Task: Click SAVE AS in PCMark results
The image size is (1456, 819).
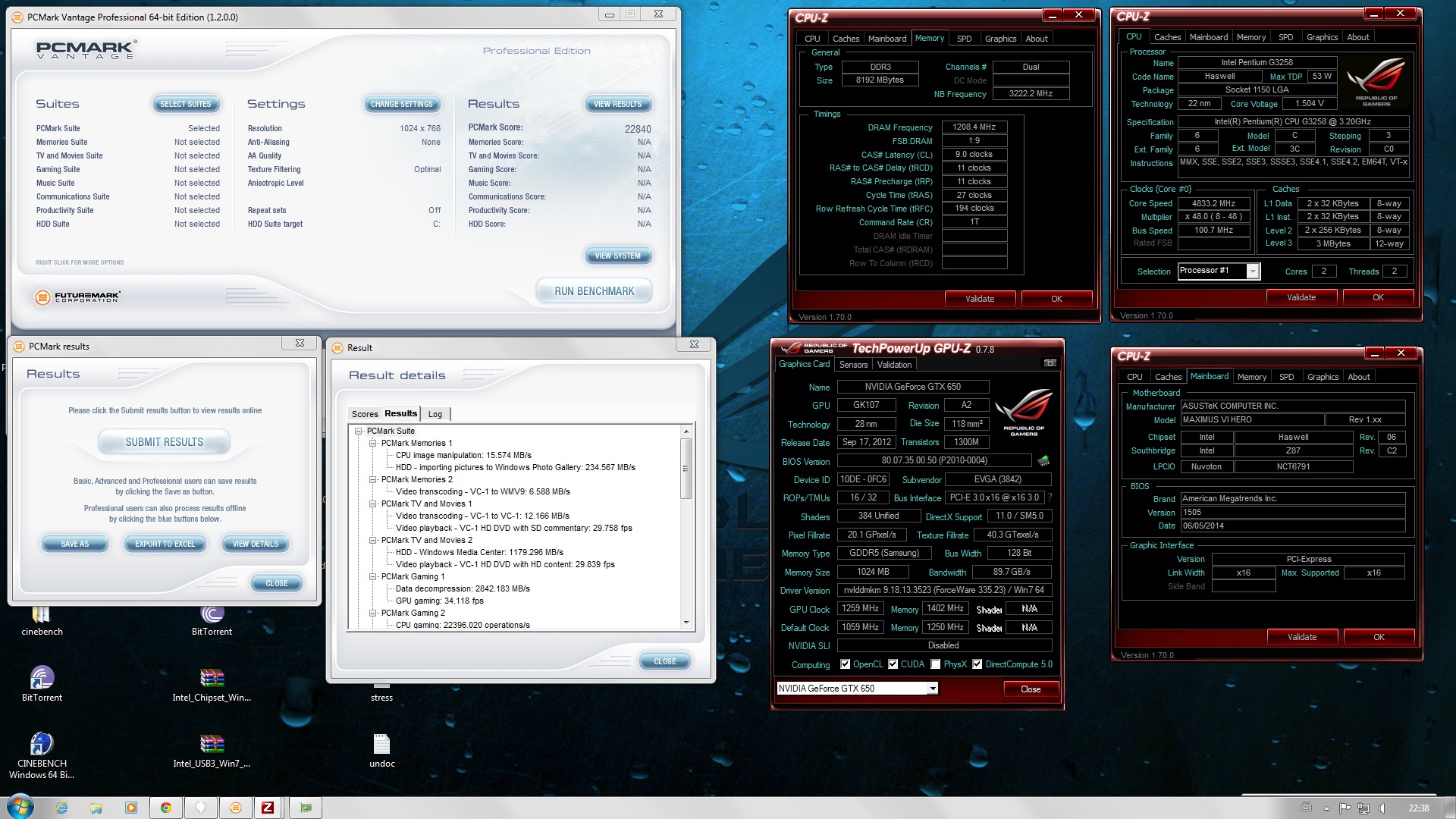Action: coord(74,544)
